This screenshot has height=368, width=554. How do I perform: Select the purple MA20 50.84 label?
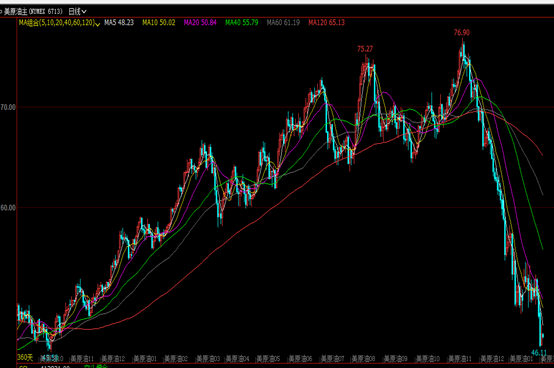click(x=200, y=23)
